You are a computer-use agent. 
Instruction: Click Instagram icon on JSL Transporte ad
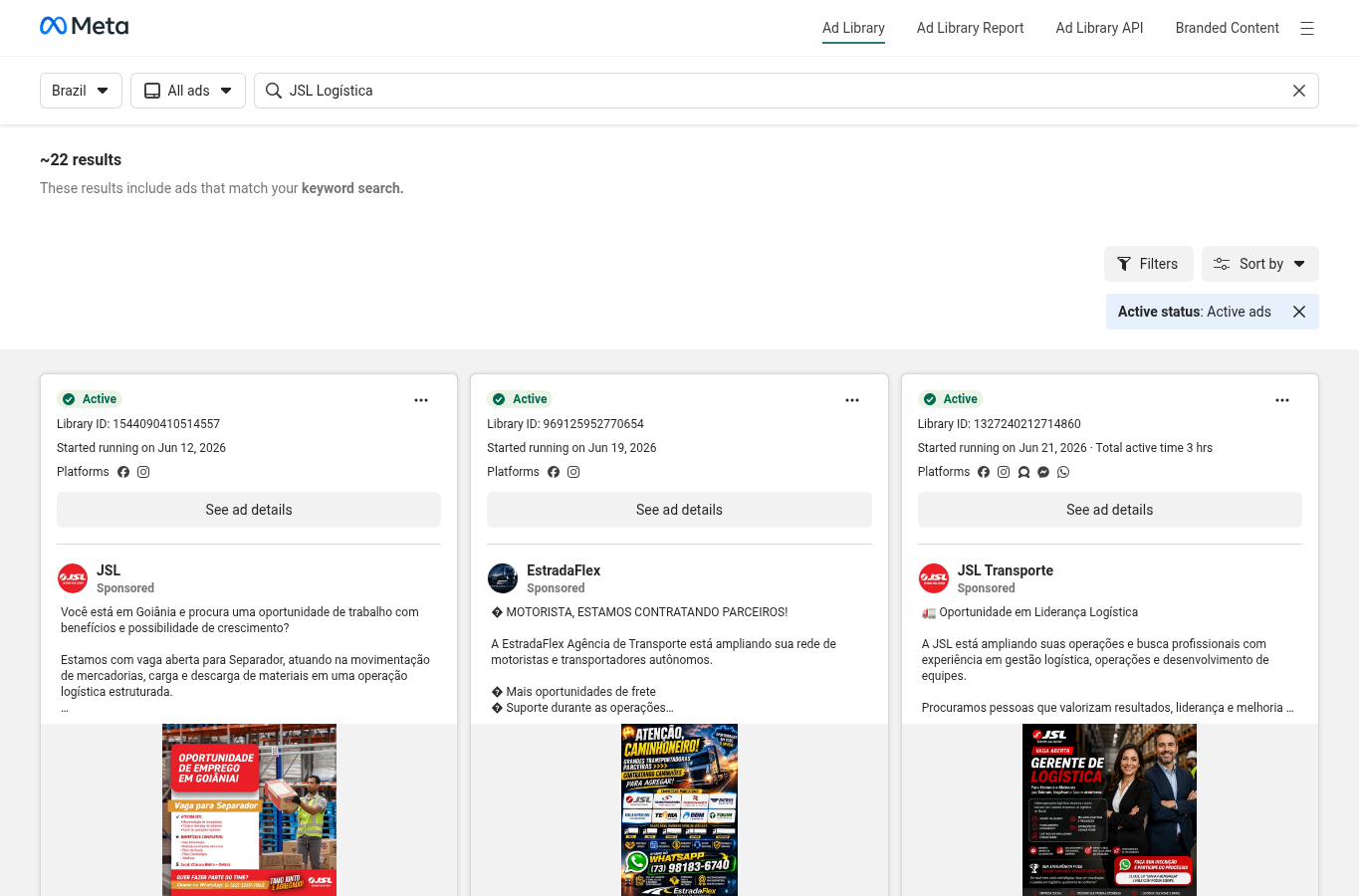(1004, 472)
